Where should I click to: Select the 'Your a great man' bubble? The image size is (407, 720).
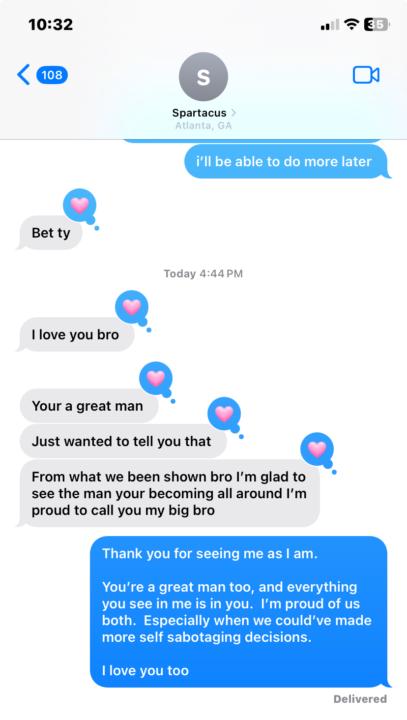click(89, 406)
